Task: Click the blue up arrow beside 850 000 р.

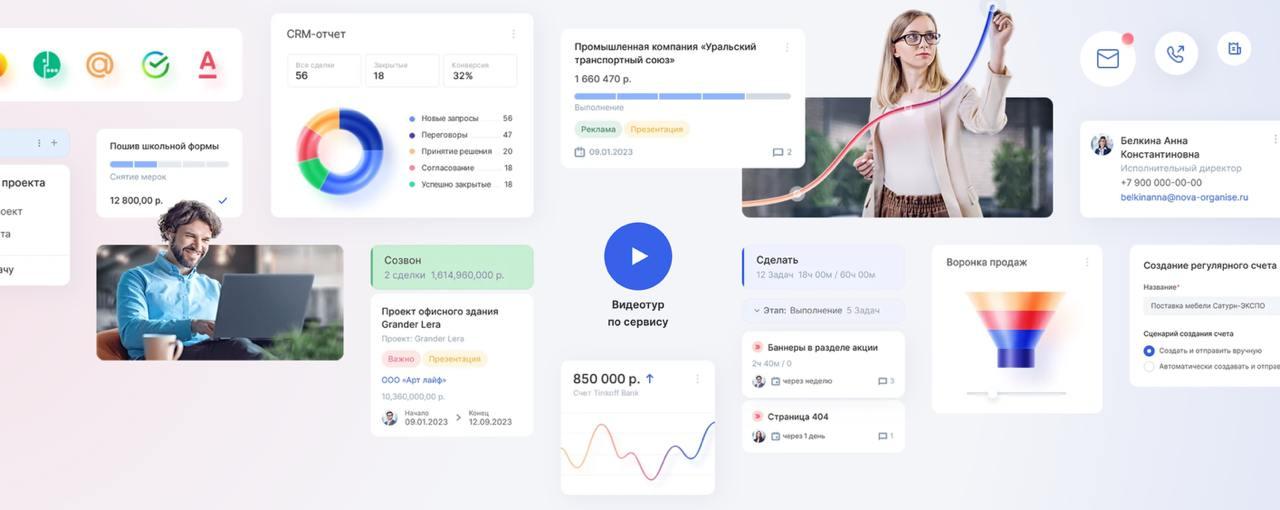Action: (650, 379)
